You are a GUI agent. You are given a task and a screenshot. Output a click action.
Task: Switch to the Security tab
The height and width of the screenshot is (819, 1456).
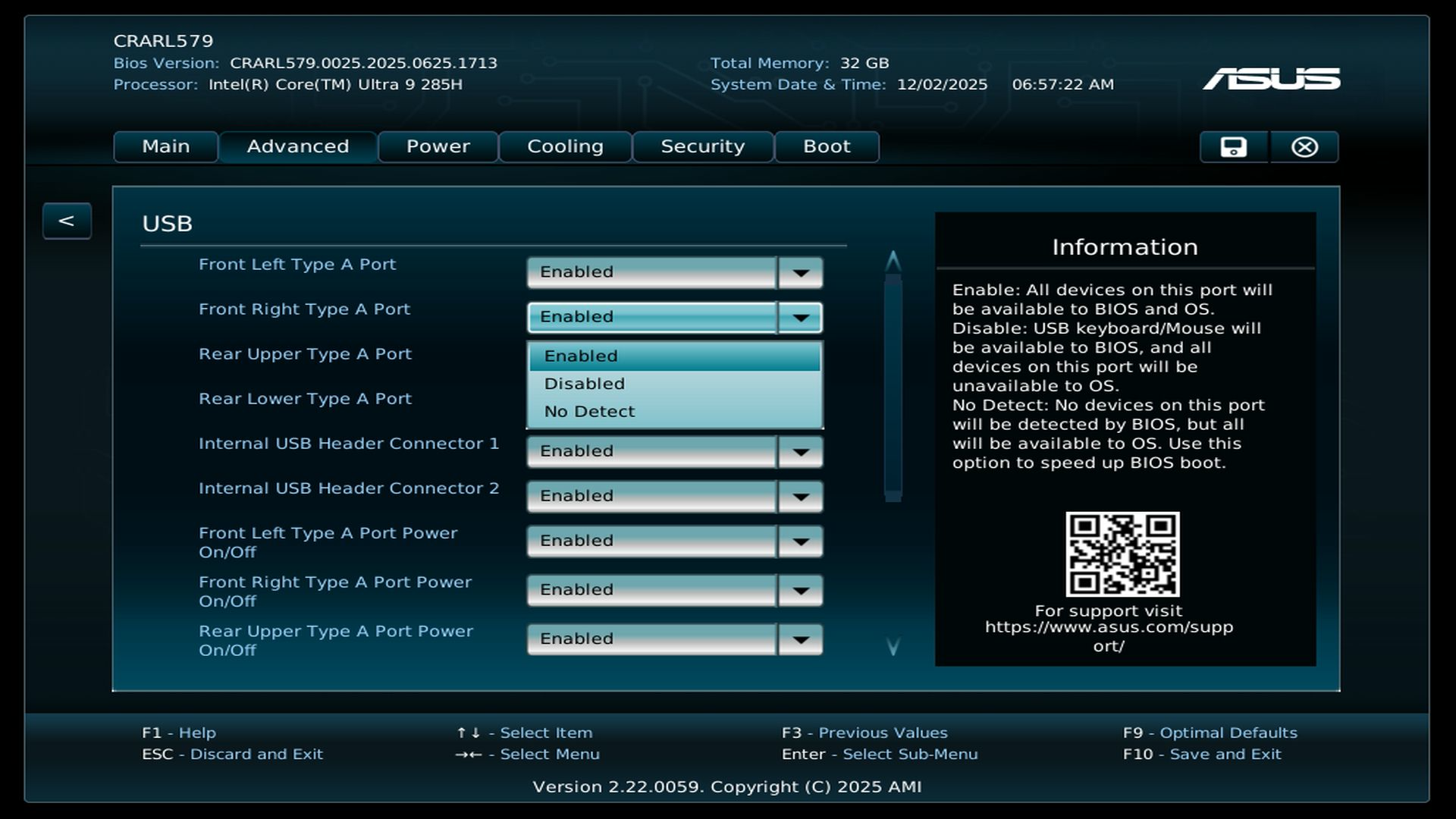[702, 146]
